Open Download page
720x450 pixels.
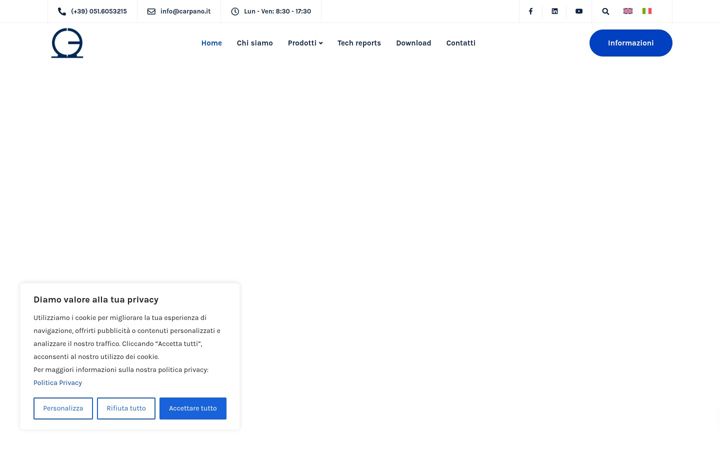coord(414,43)
